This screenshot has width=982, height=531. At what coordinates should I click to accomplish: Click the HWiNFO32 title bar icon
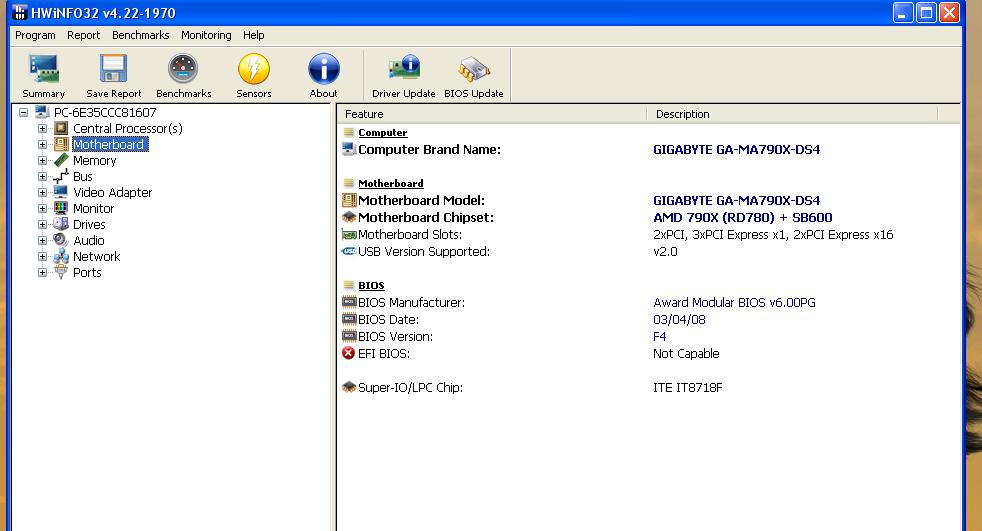(20, 13)
